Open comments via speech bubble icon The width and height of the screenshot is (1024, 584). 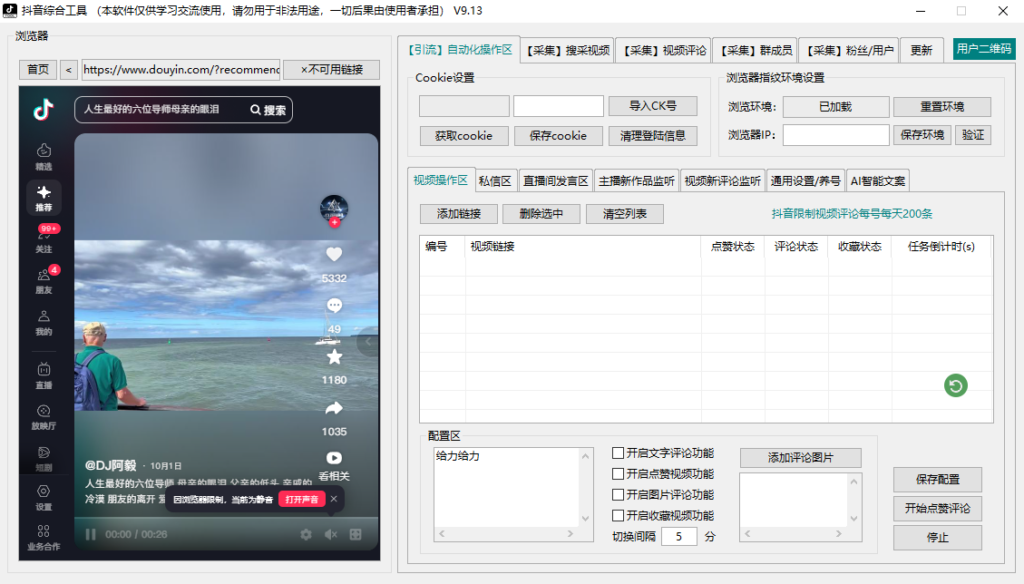(x=334, y=305)
